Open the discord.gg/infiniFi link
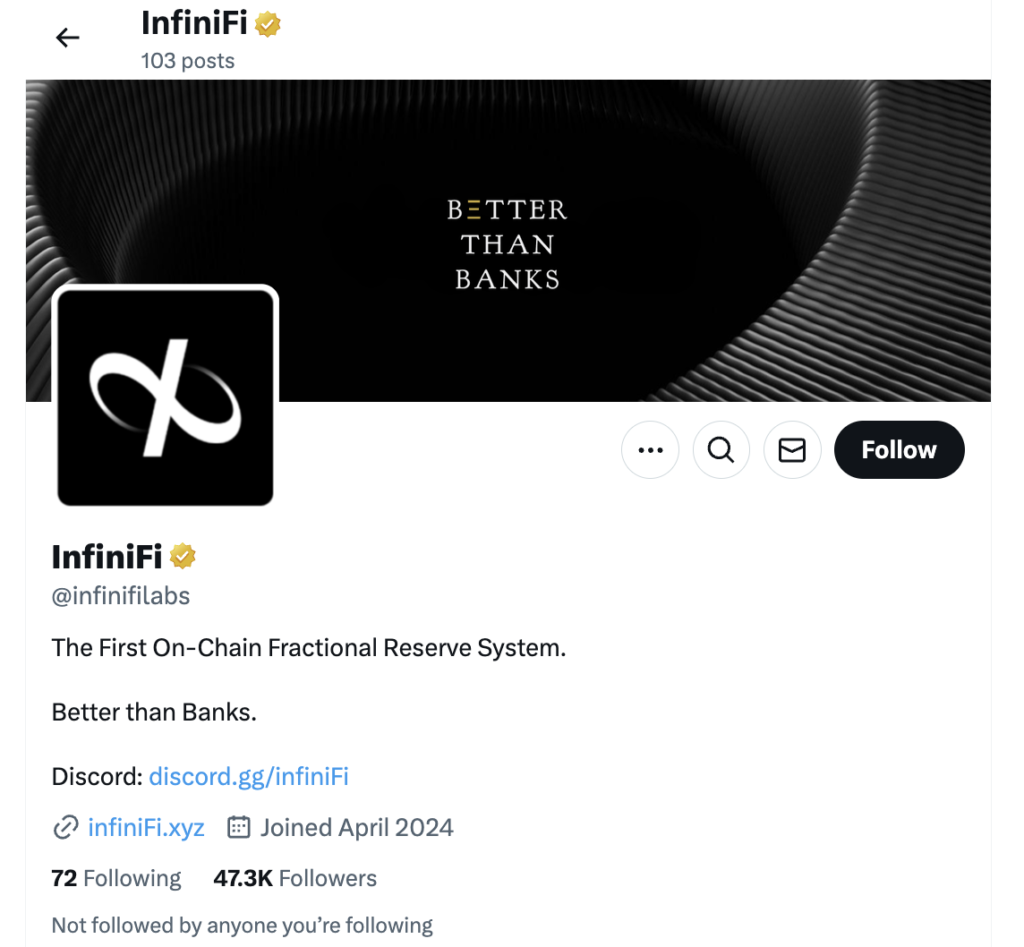The image size is (1024, 947). click(x=249, y=777)
